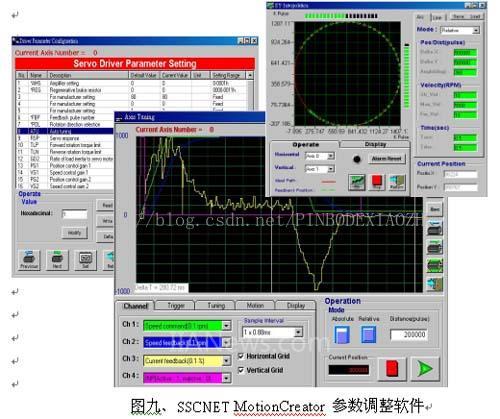Viewport: 500px width, 419px height.
Task: Open the Vertical axis dropdown
Action: coord(330,169)
